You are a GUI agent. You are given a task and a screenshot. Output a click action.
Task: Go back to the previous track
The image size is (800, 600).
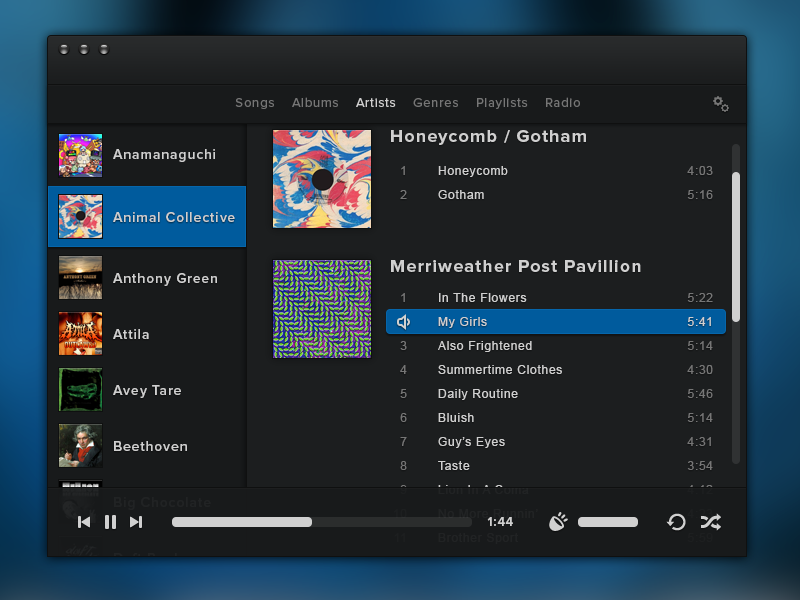[84, 521]
